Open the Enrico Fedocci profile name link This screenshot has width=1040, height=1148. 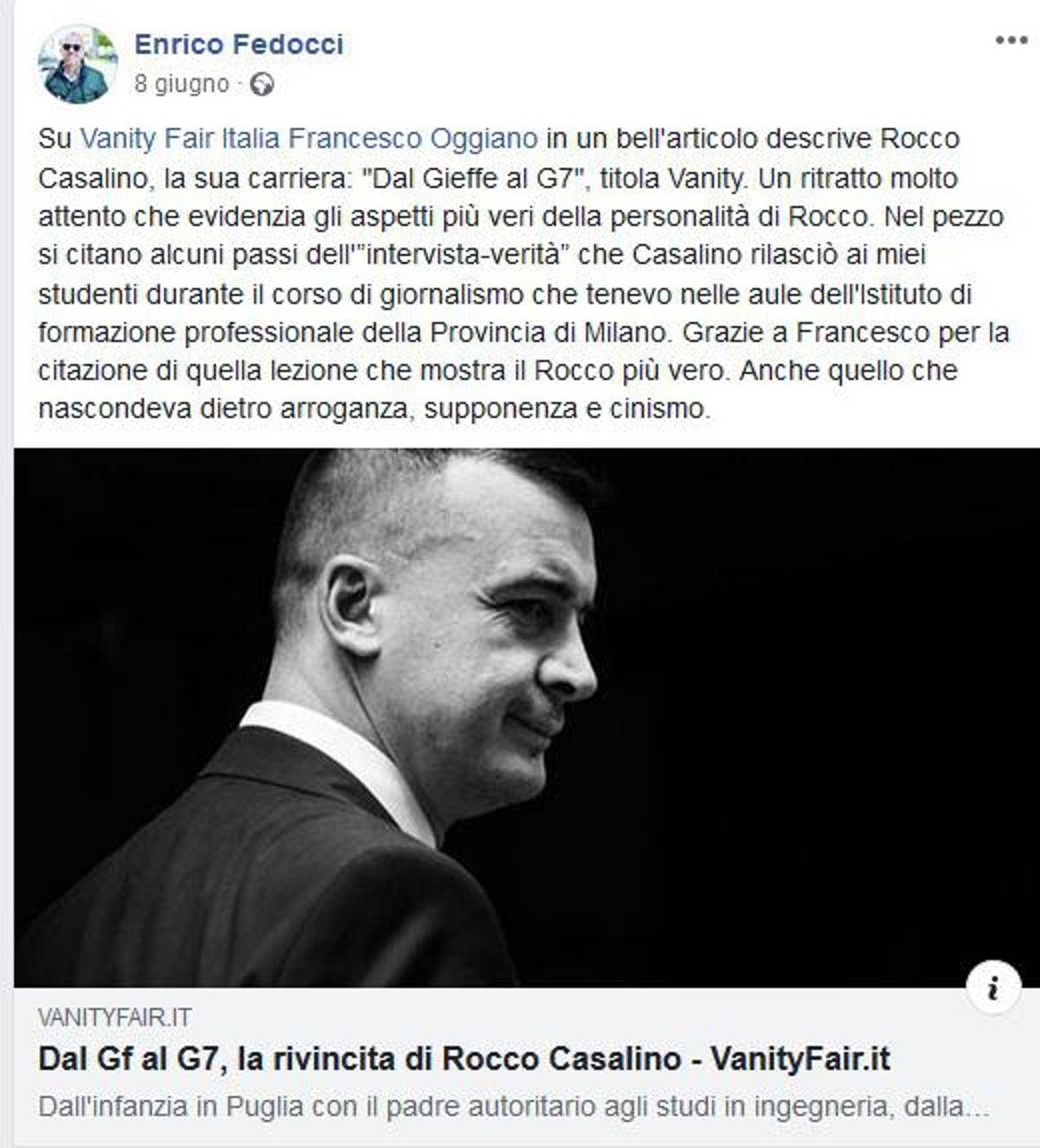[239, 44]
